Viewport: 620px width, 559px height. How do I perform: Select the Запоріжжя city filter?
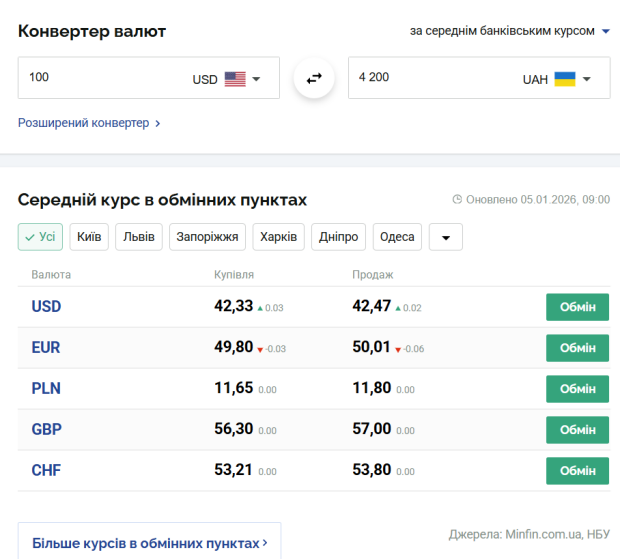click(207, 237)
